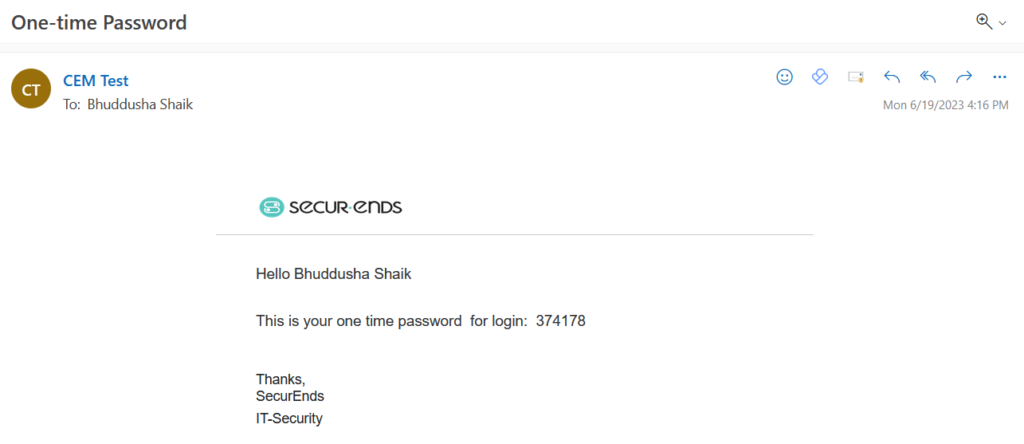Image resolution: width=1024 pixels, height=444 pixels.
Task: Click the emoji reaction smiley icon
Action: [784, 77]
